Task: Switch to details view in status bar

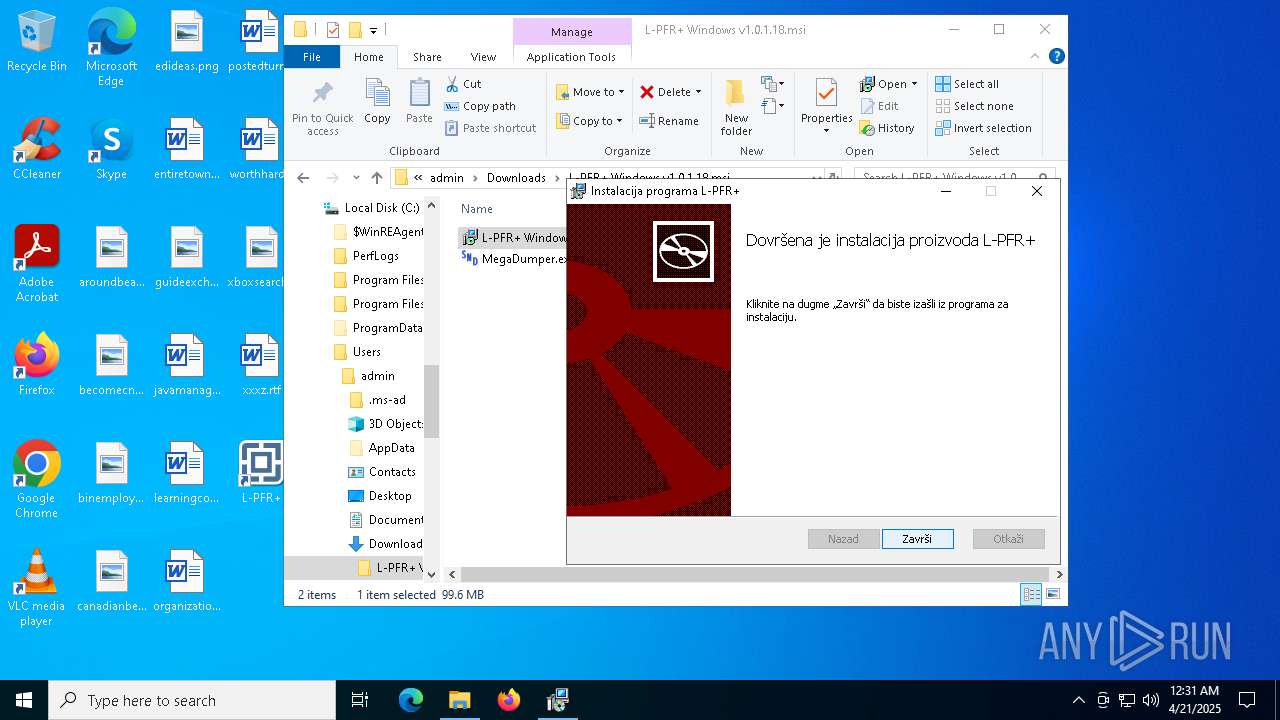Action: (1032, 595)
